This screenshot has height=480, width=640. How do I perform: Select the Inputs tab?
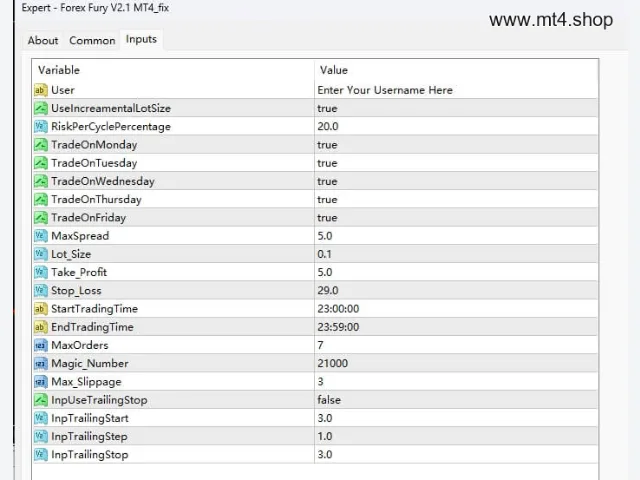pos(141,39)
